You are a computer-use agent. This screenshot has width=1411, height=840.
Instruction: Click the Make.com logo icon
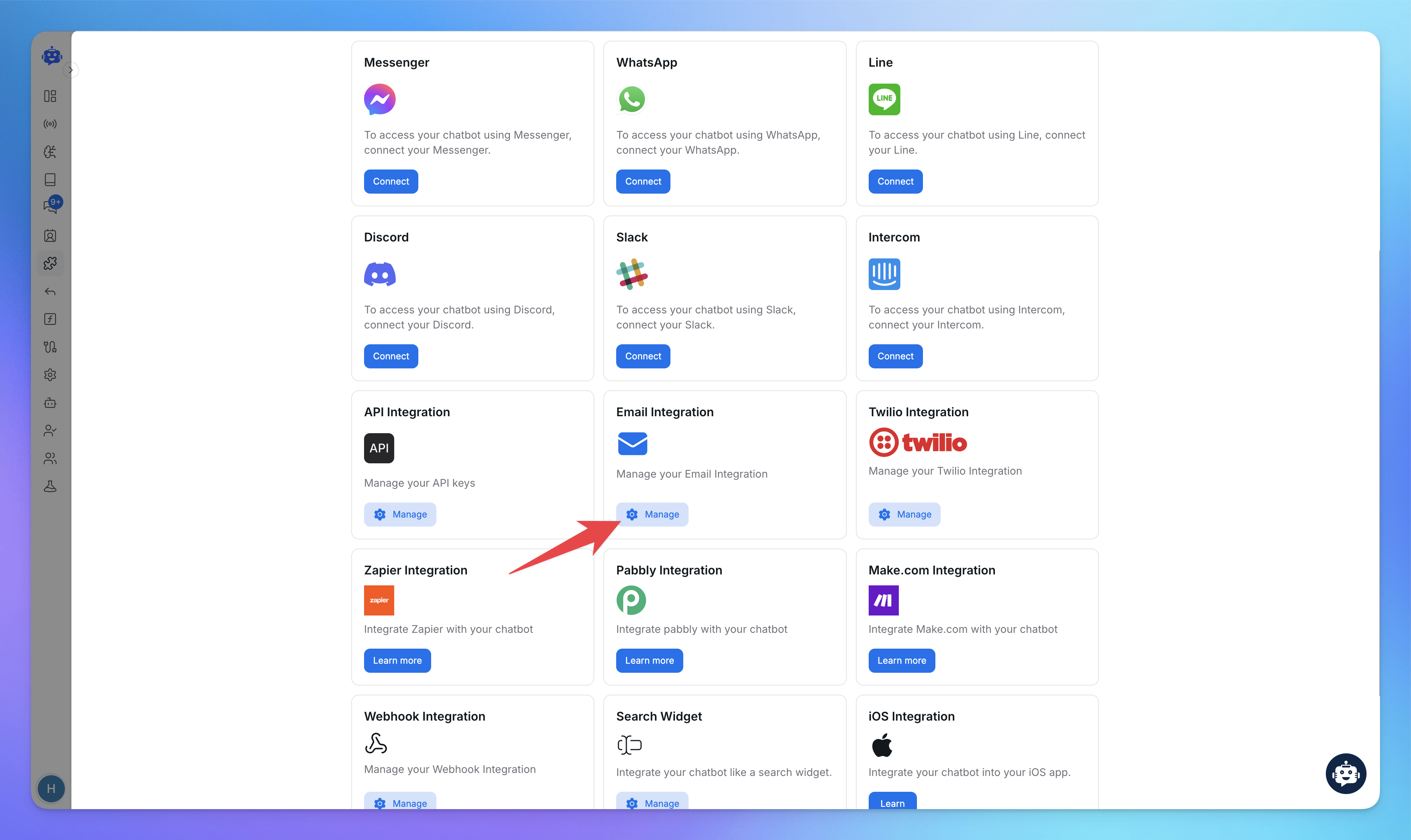coord(883,600)
